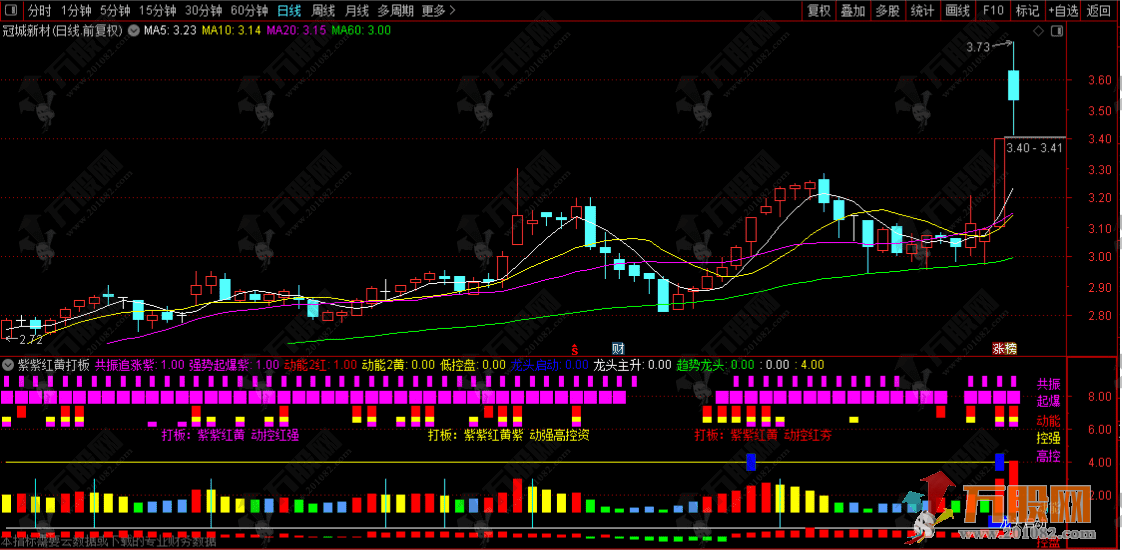The height and width of the screenshot is (550, 1122).
Task: Click the 2.72 low price label
Action: (x=31, y=339)
